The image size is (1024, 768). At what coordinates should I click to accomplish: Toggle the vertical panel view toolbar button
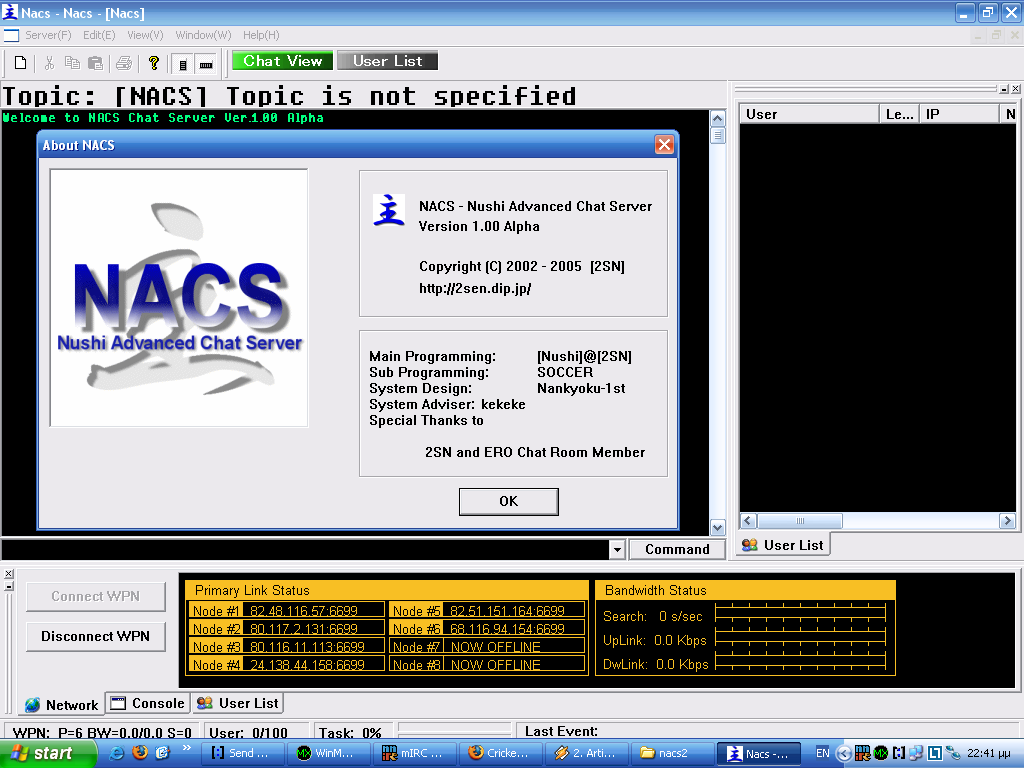183,64
